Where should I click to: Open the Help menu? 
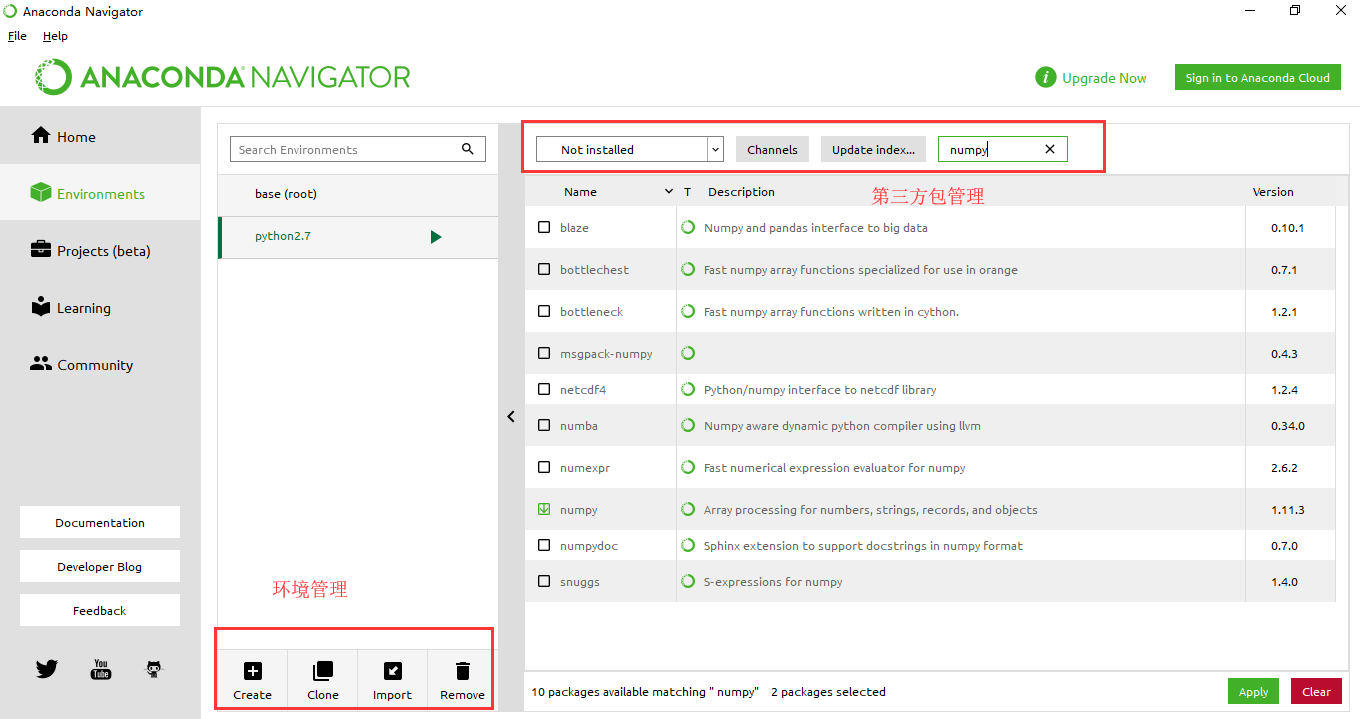[x=55, y=36]
